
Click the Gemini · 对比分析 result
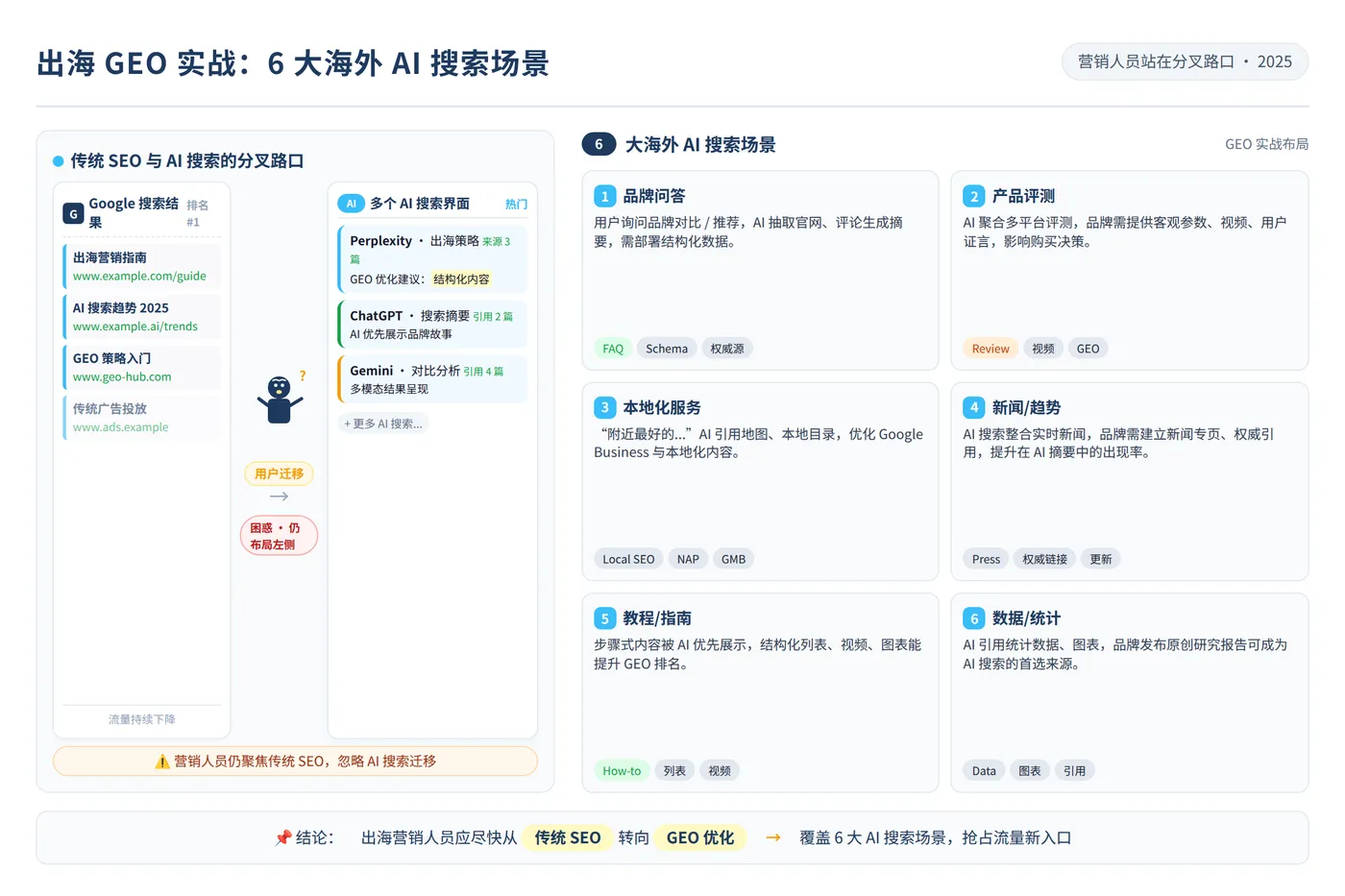pos(432,379)
